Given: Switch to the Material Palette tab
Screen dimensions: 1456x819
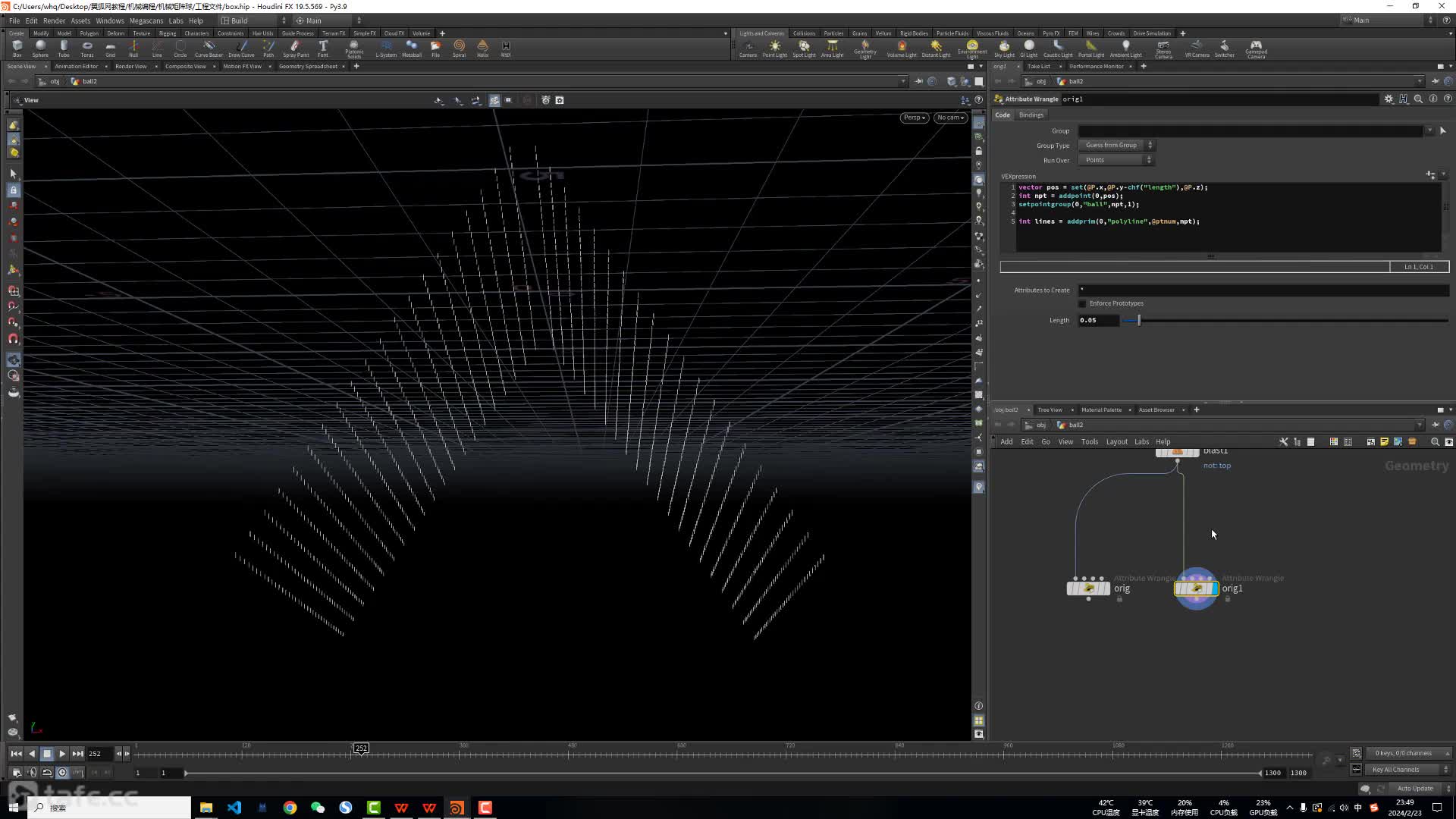Looking at the screenshot, I should 1101,409.
